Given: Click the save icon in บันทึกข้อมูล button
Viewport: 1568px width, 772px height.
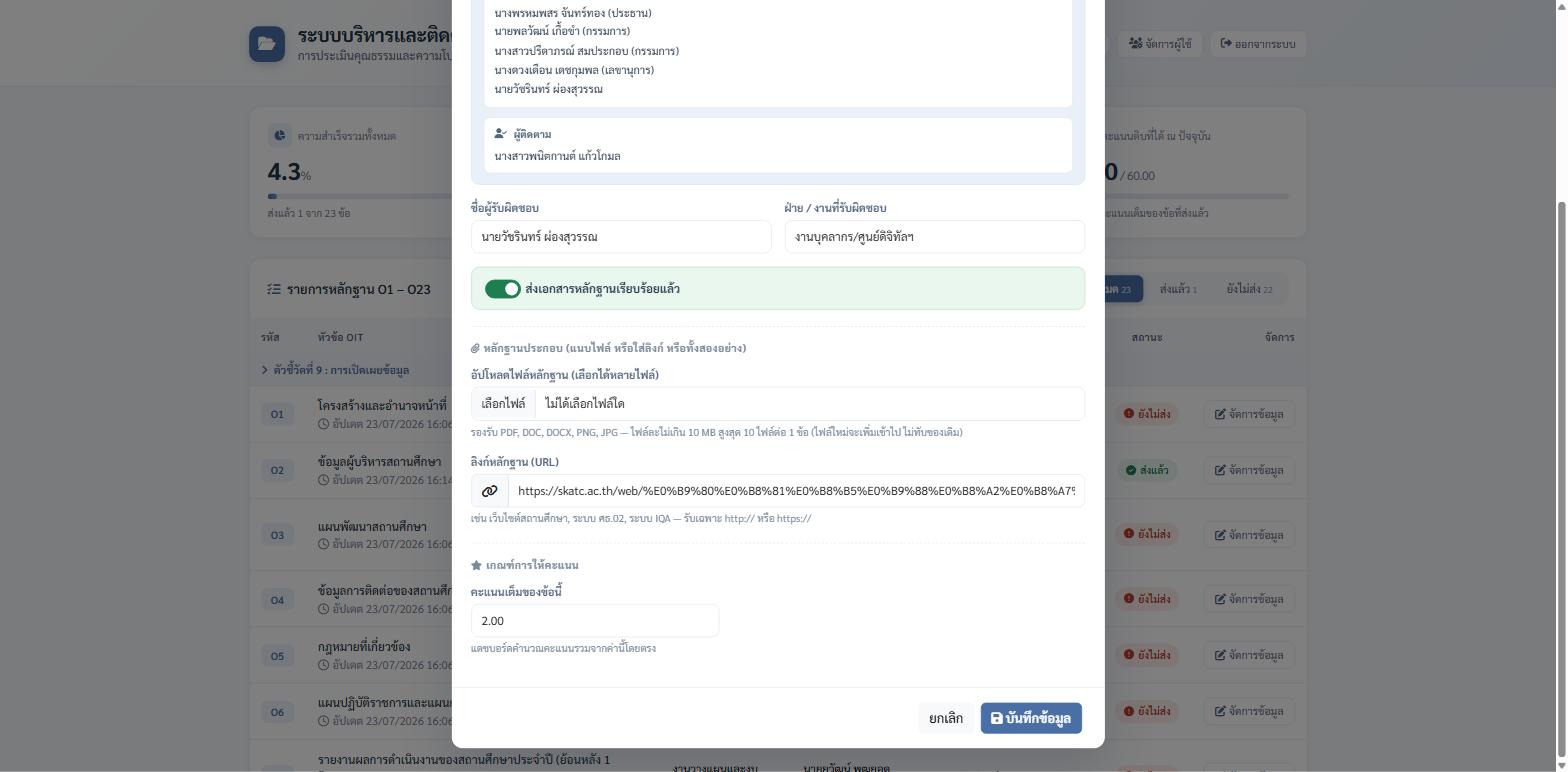Looking at the screenshot, I should 997,718.
